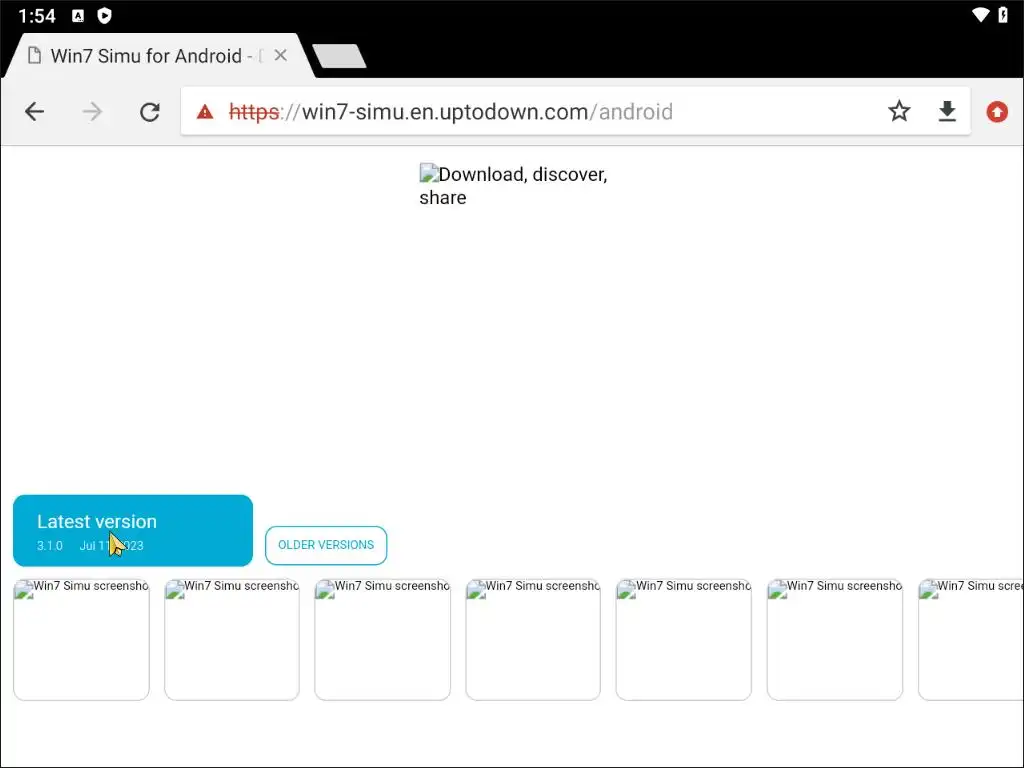This screenshot has height=768, width=1024.
Task: Open downloads via the download arrow icon
Action: point(947,111)
